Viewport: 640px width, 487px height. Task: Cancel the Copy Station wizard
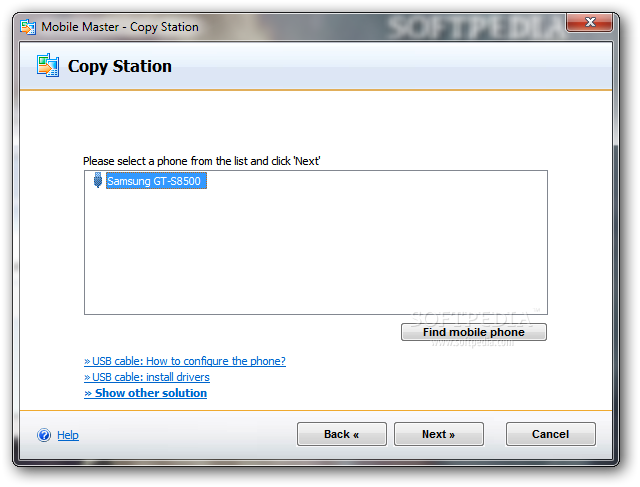551,434
